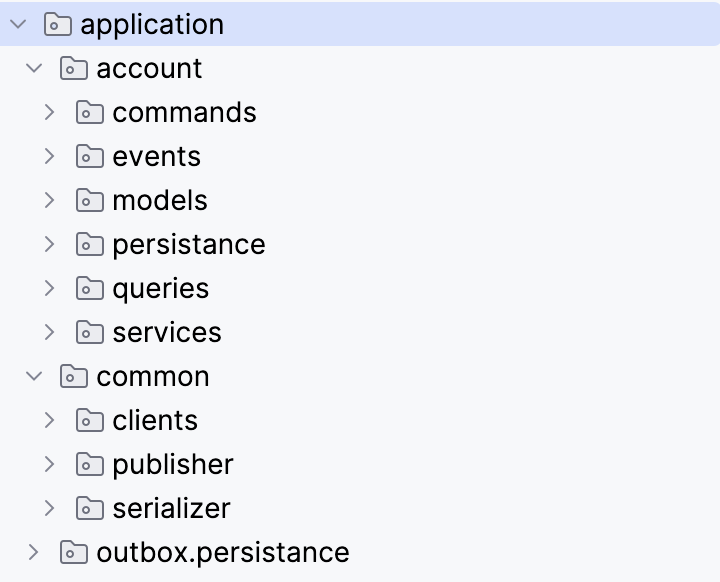Click the account package folder icon
720x582 pixels.
[x=74, y=69]
